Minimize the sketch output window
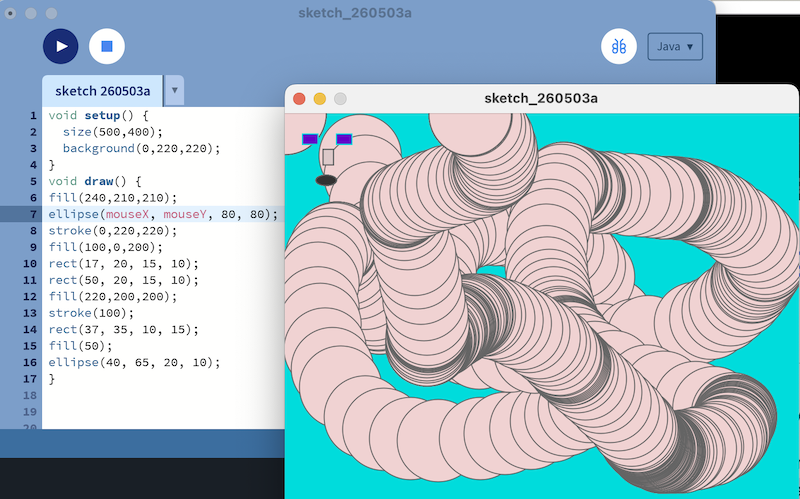Viewport: 800px width, 499px height. [320, 98]
